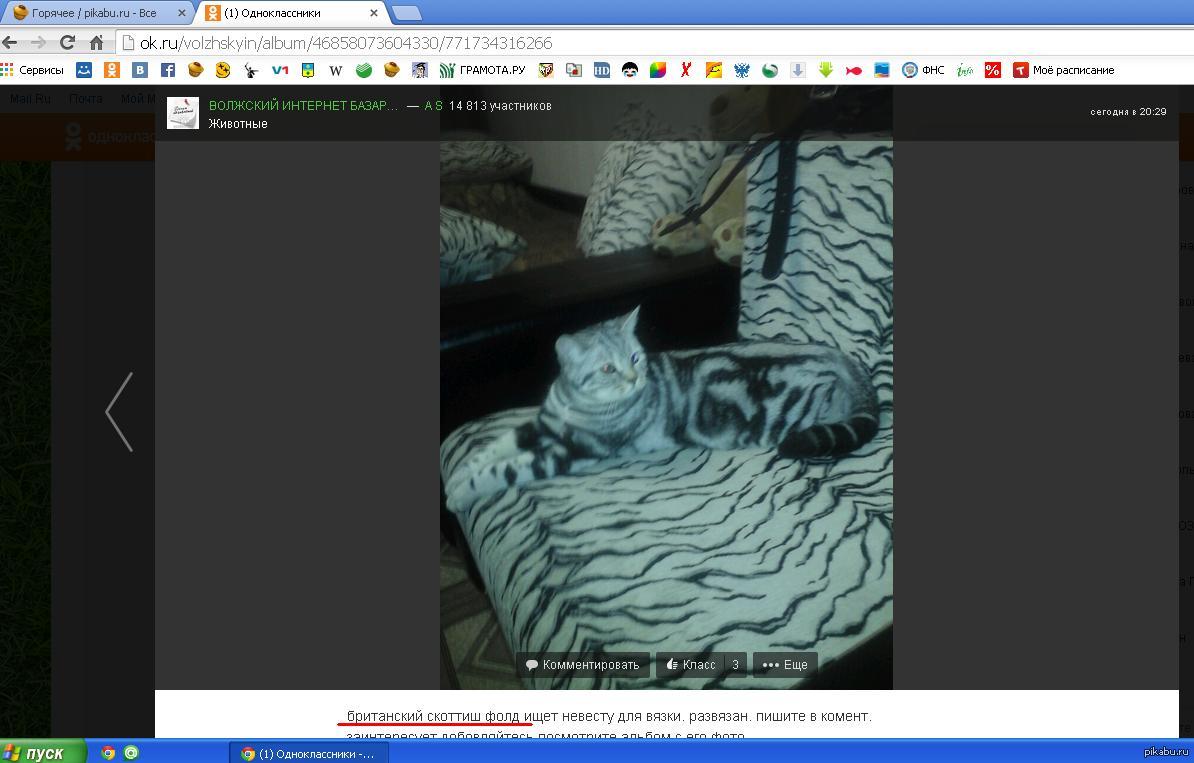Viewport: 1194px width, 763px height.
Task: Click the green Sberbank bookmark icon
Action: [x=365, y=70]
